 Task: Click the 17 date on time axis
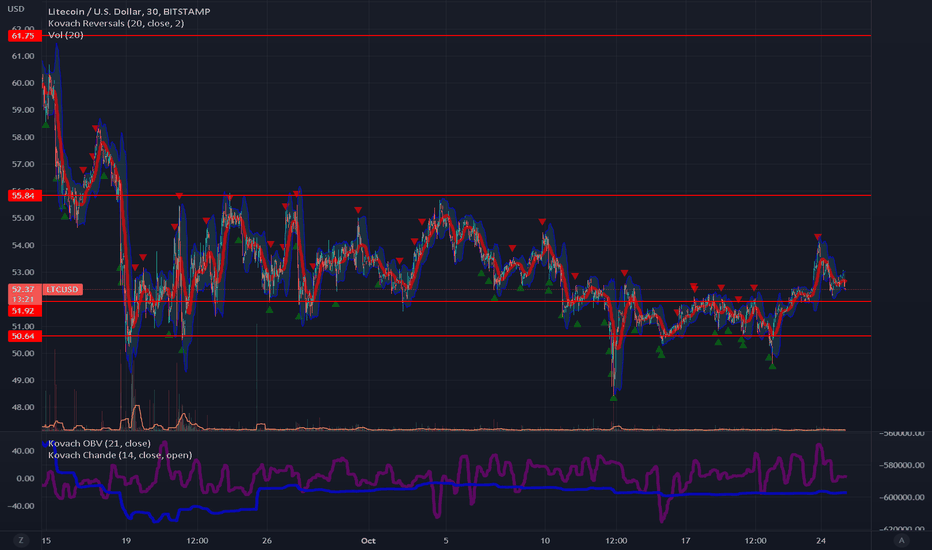(685, 540)
